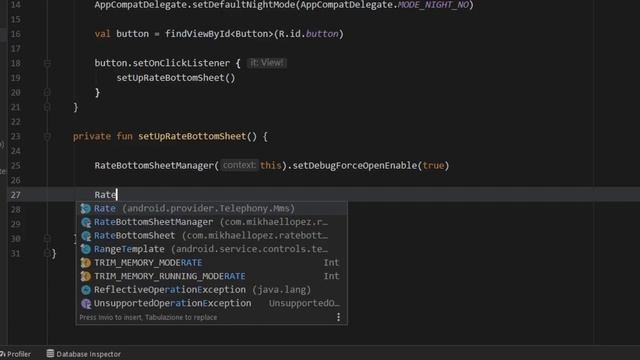Collapse the lambda fold marker at line 18
This screenshot has height=360, width=640.
[47, 63]
